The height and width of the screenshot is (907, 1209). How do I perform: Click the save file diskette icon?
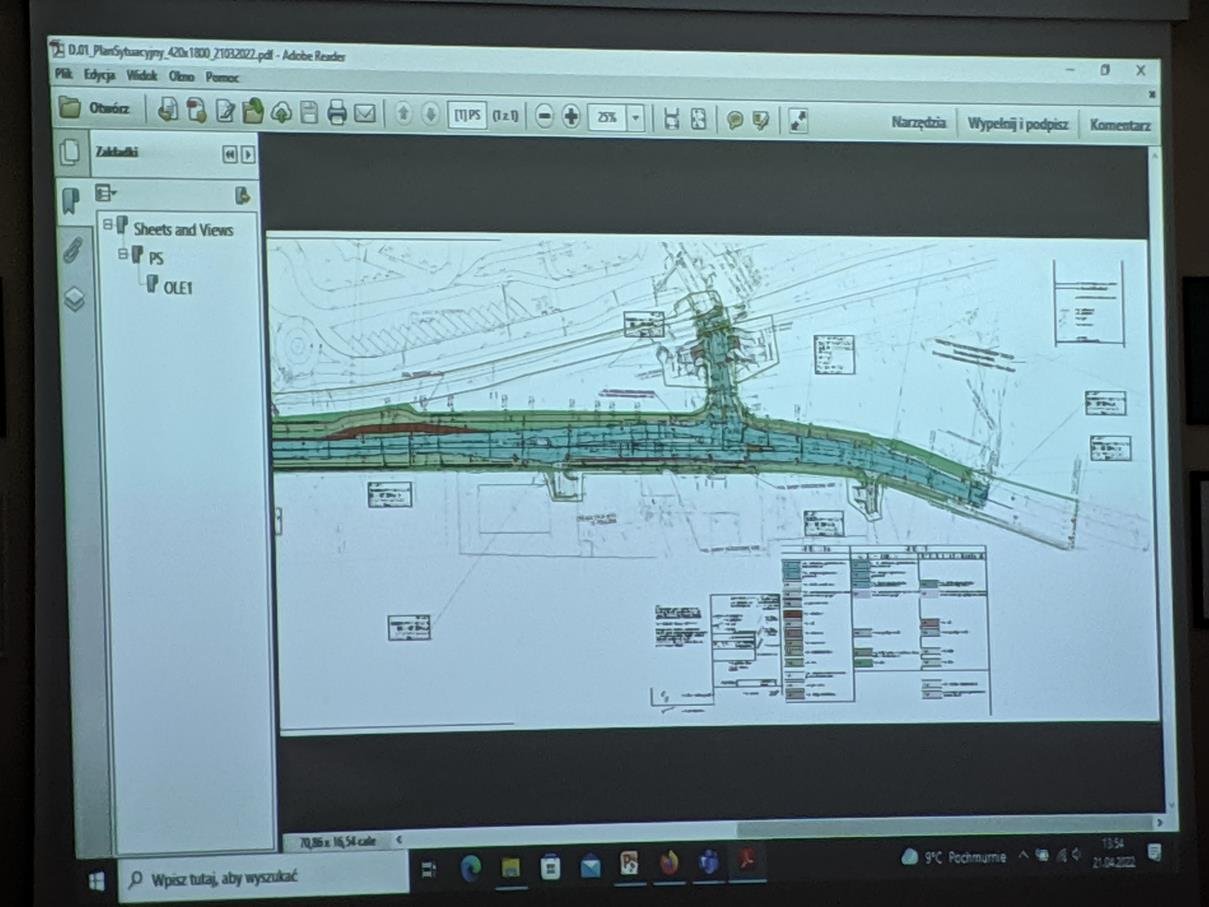tap(309, 113)
